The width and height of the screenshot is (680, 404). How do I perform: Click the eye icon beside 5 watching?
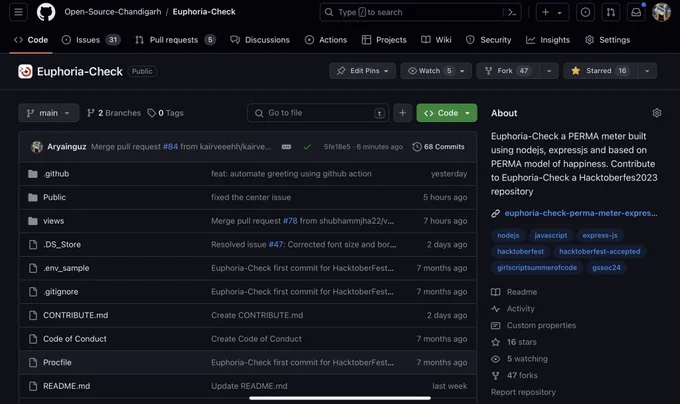click(495, 359)
